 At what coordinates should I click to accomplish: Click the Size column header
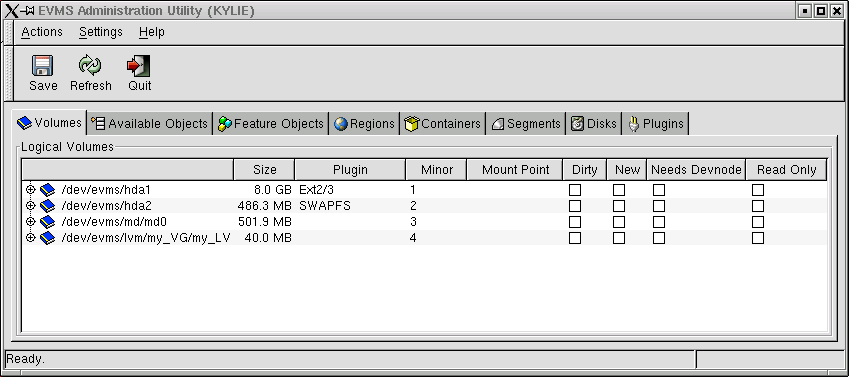[264, 170]
